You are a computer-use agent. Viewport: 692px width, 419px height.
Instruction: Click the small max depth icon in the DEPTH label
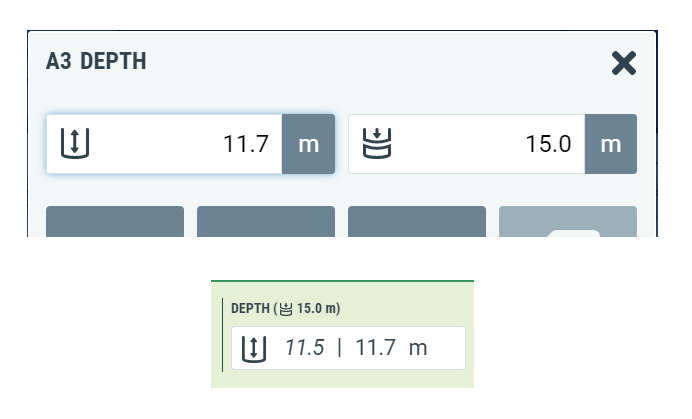coord(286,309)
